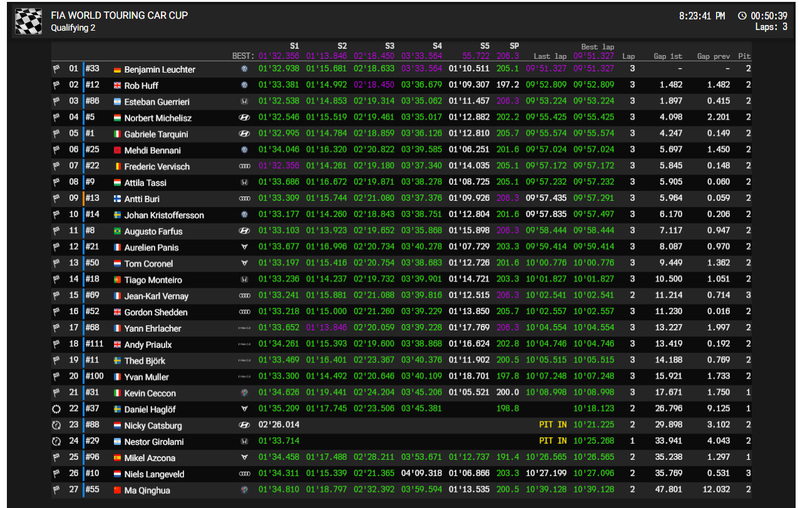Image resolution: width=800 pixels, height=508 pixels.
Task: Click the Cupra logo in Aurelien Panis's row
Action: click(x=244, y=247)
